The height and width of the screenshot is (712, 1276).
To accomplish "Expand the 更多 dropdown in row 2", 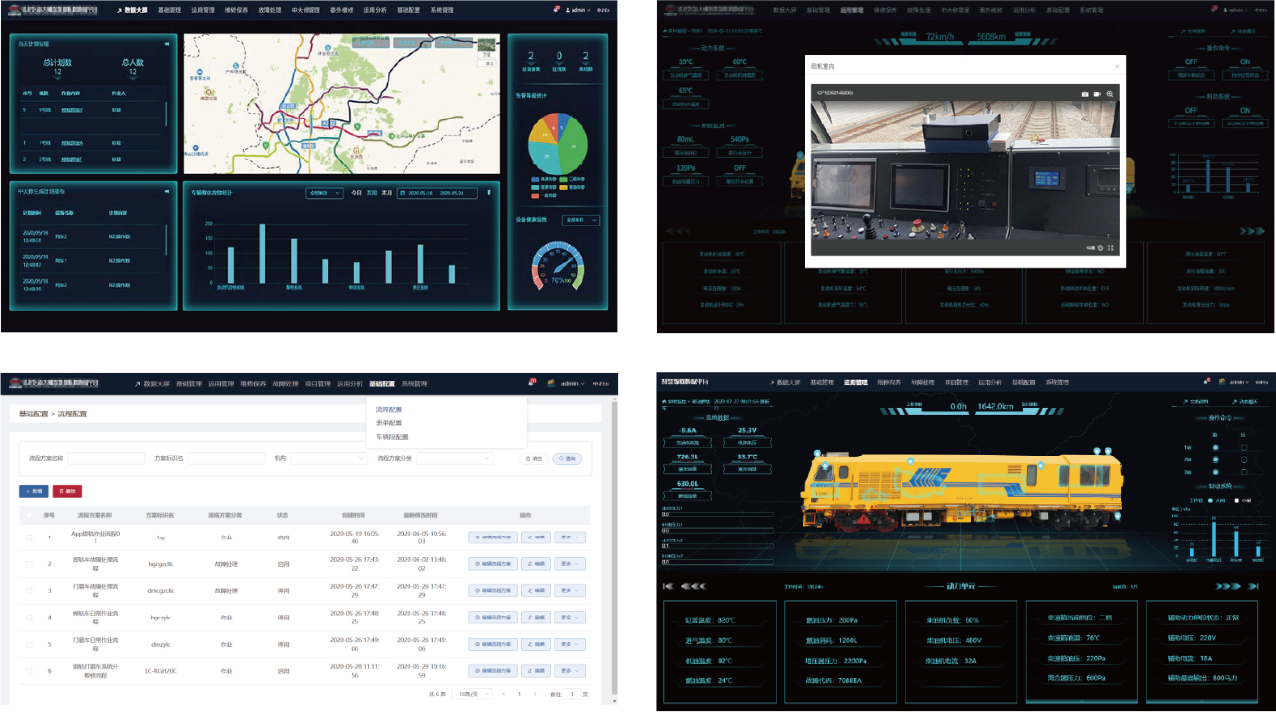I will [x=572, y=564].
